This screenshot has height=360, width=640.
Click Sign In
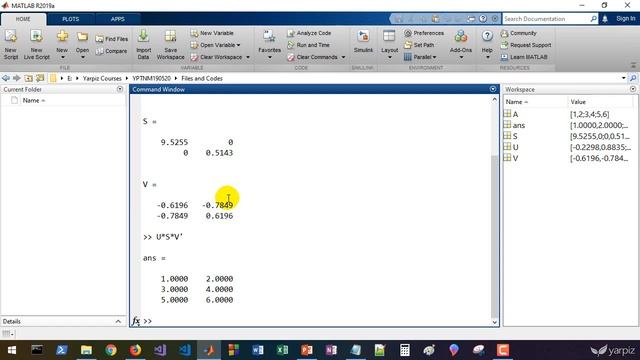(625, 19)
